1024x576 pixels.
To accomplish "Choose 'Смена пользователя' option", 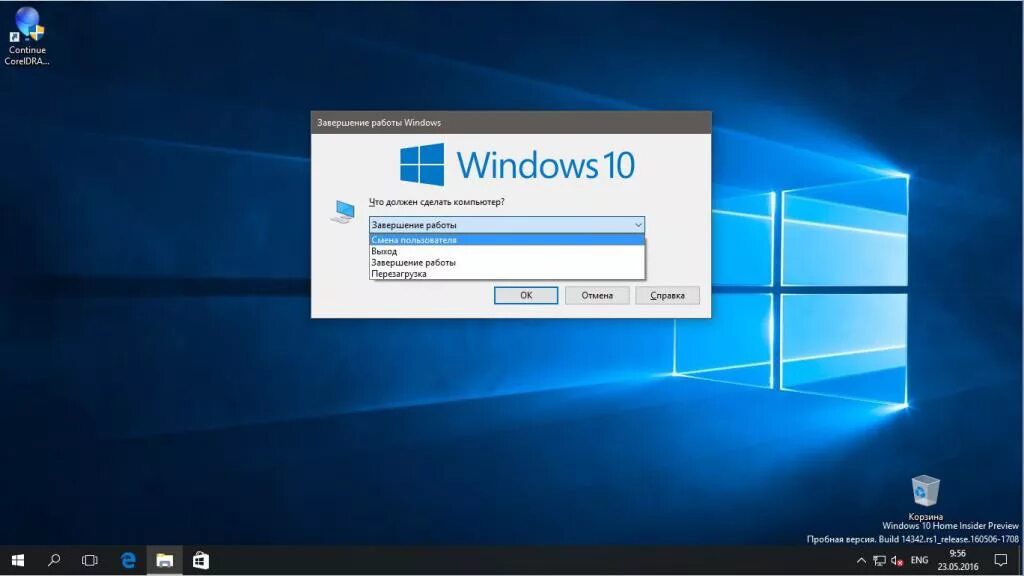I will tap(507, 240).
